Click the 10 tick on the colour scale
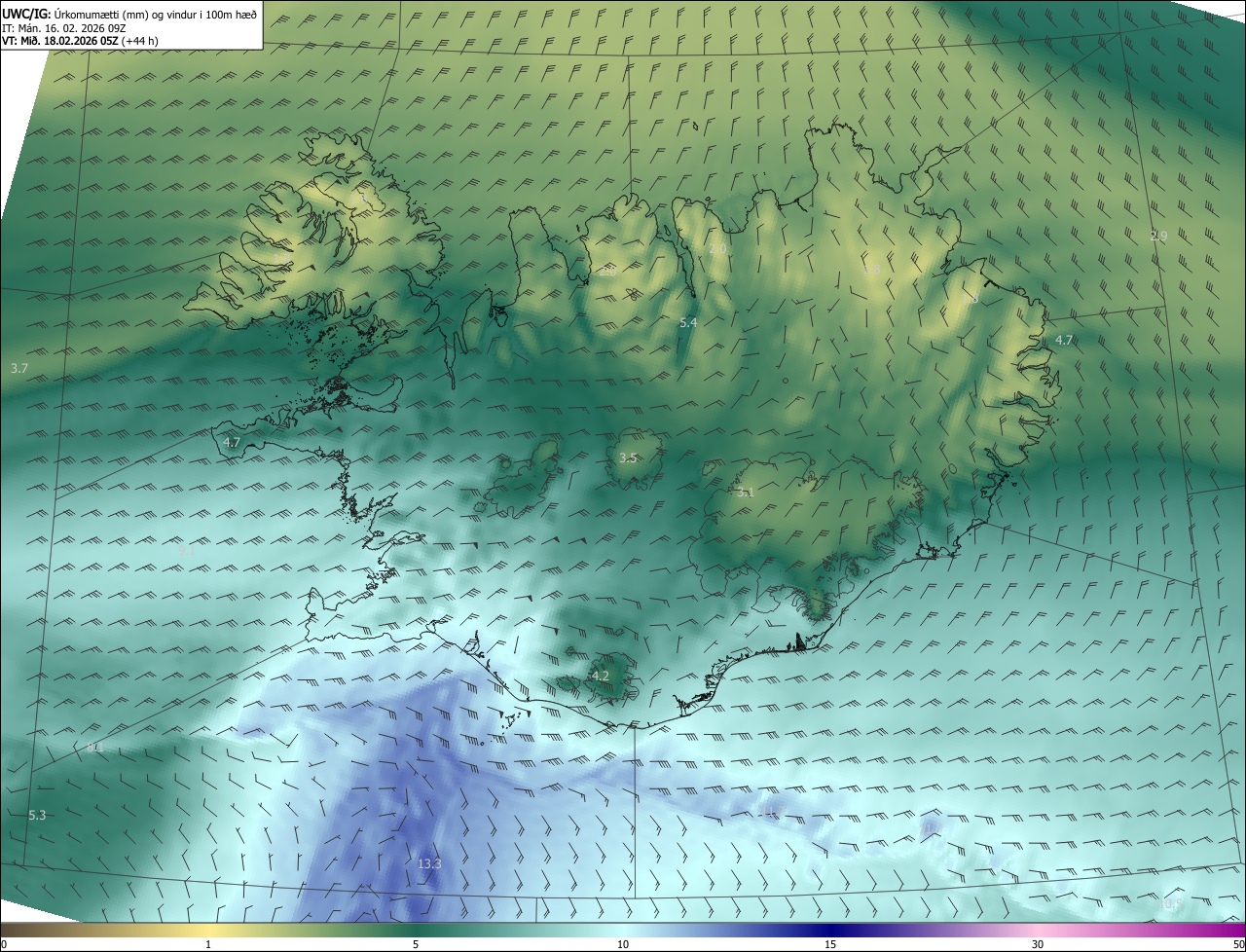This screenshot has width=1246, height=952. (623, 944)
